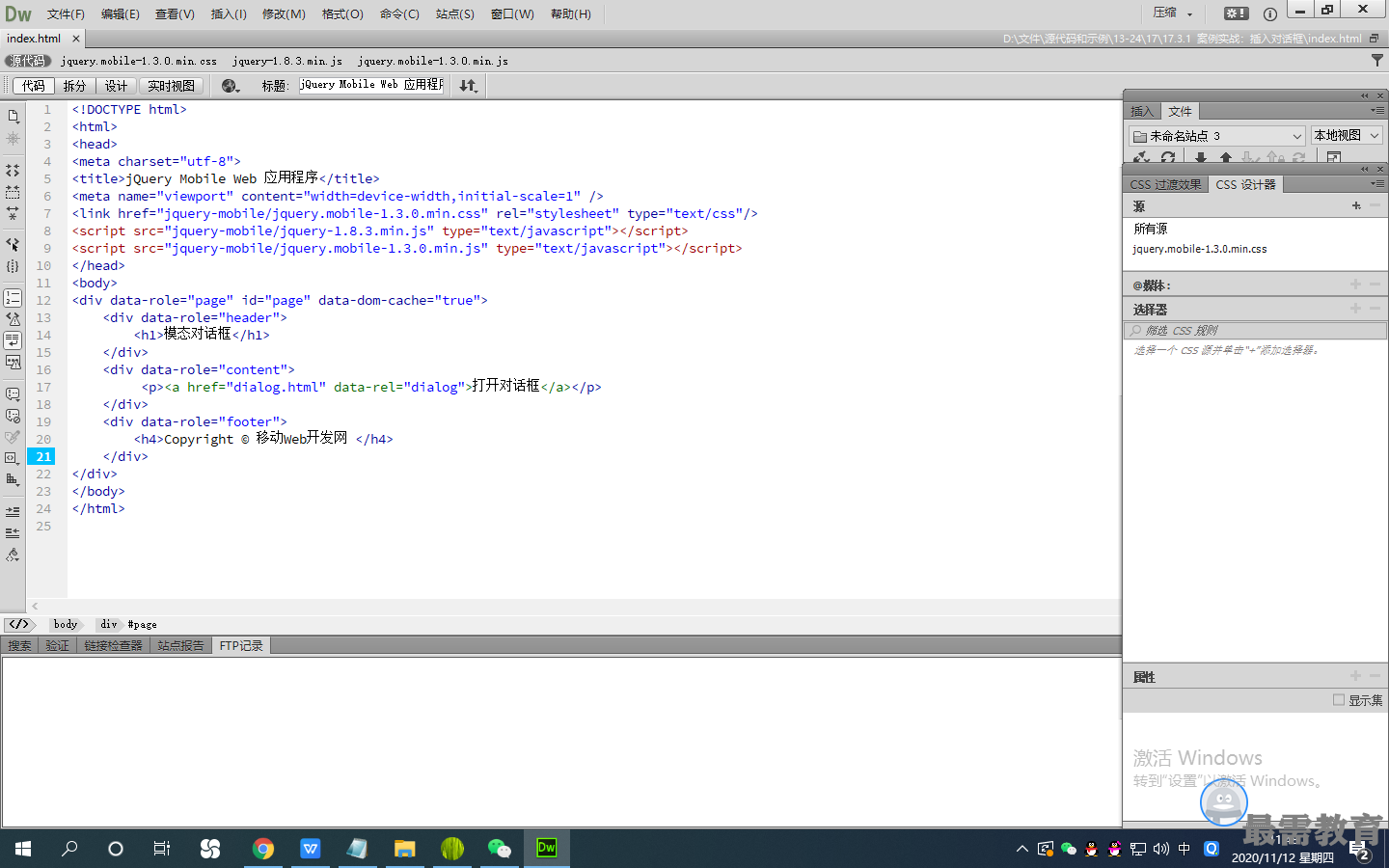Switch to the 插入 panel tab
1389x868 pixels.
(x=1142, y=111)
